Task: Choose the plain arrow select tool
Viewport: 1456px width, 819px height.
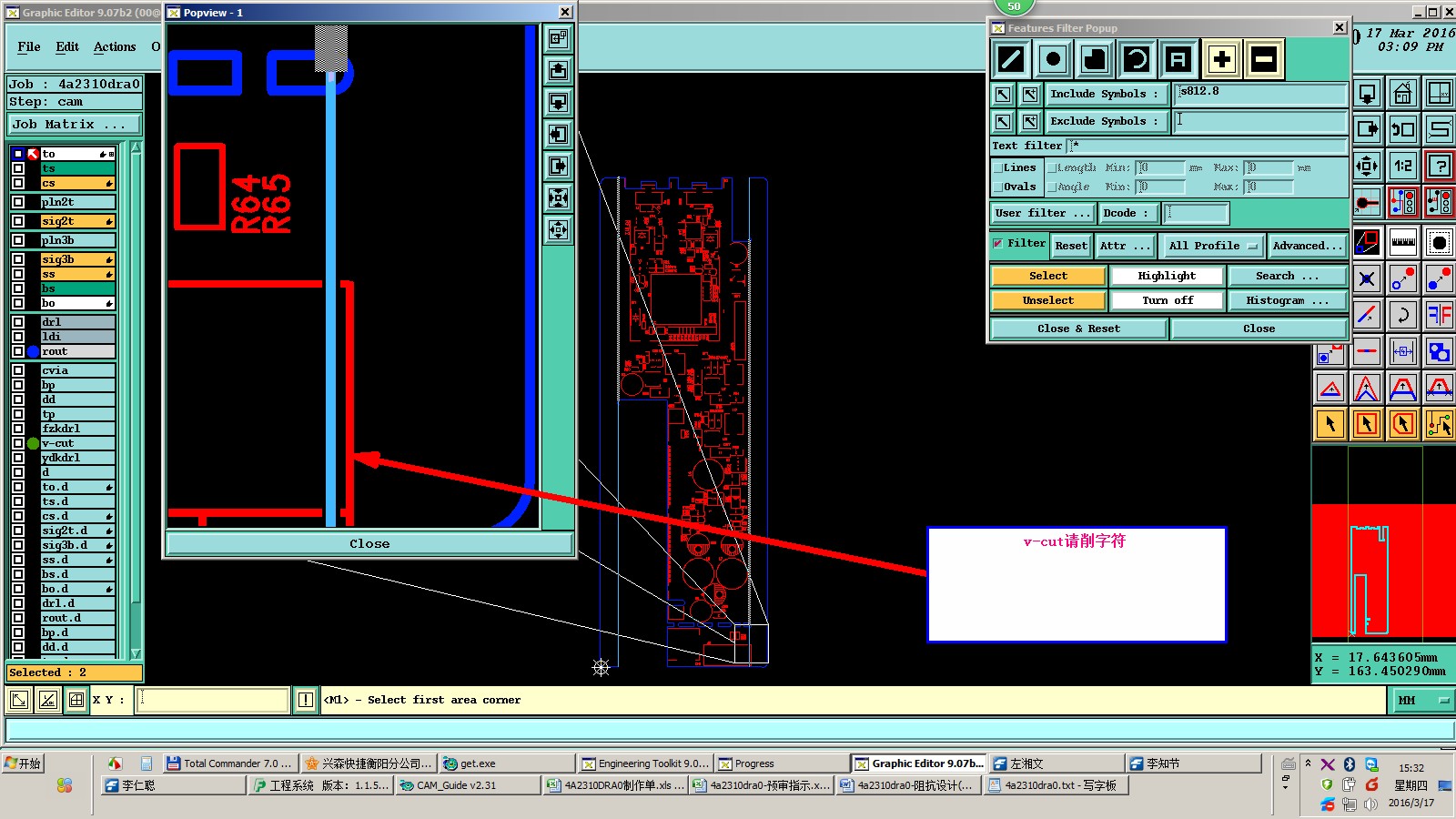Action: (1330, 424)
